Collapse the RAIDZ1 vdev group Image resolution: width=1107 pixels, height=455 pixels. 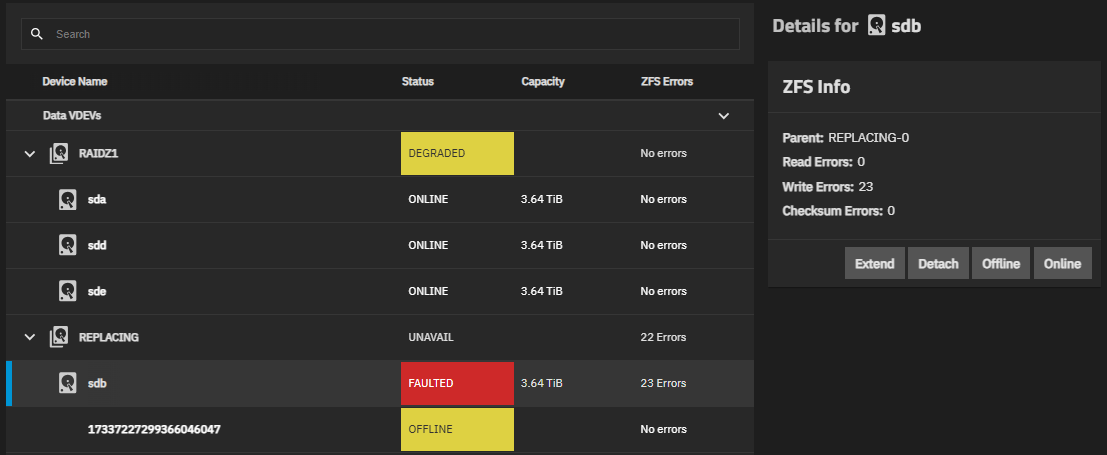pos(30,154)
